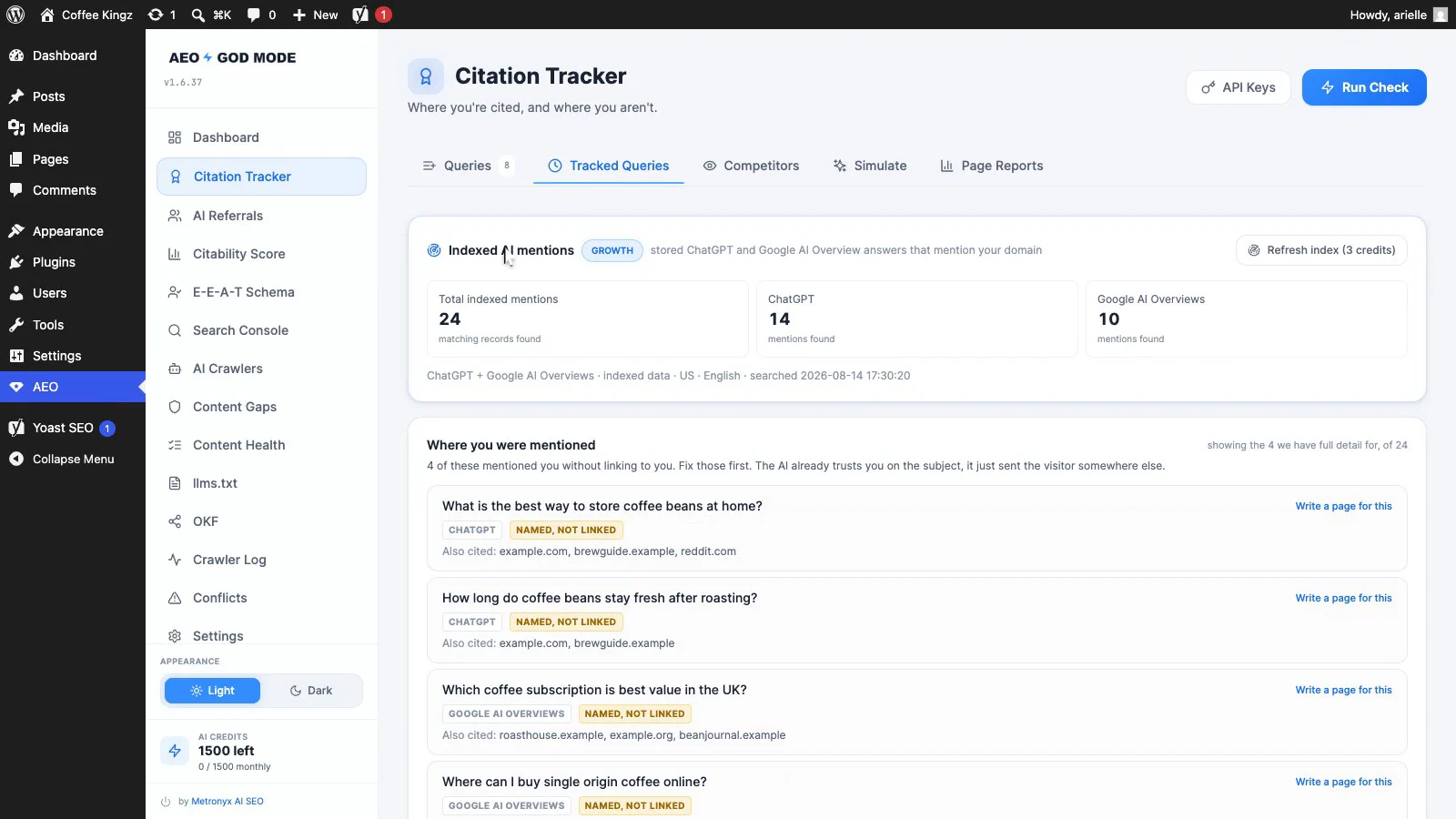This screenshot has height=819, width=1456.
Task: Click the llms.txt document icon
Action: click(x=175, y=483)
